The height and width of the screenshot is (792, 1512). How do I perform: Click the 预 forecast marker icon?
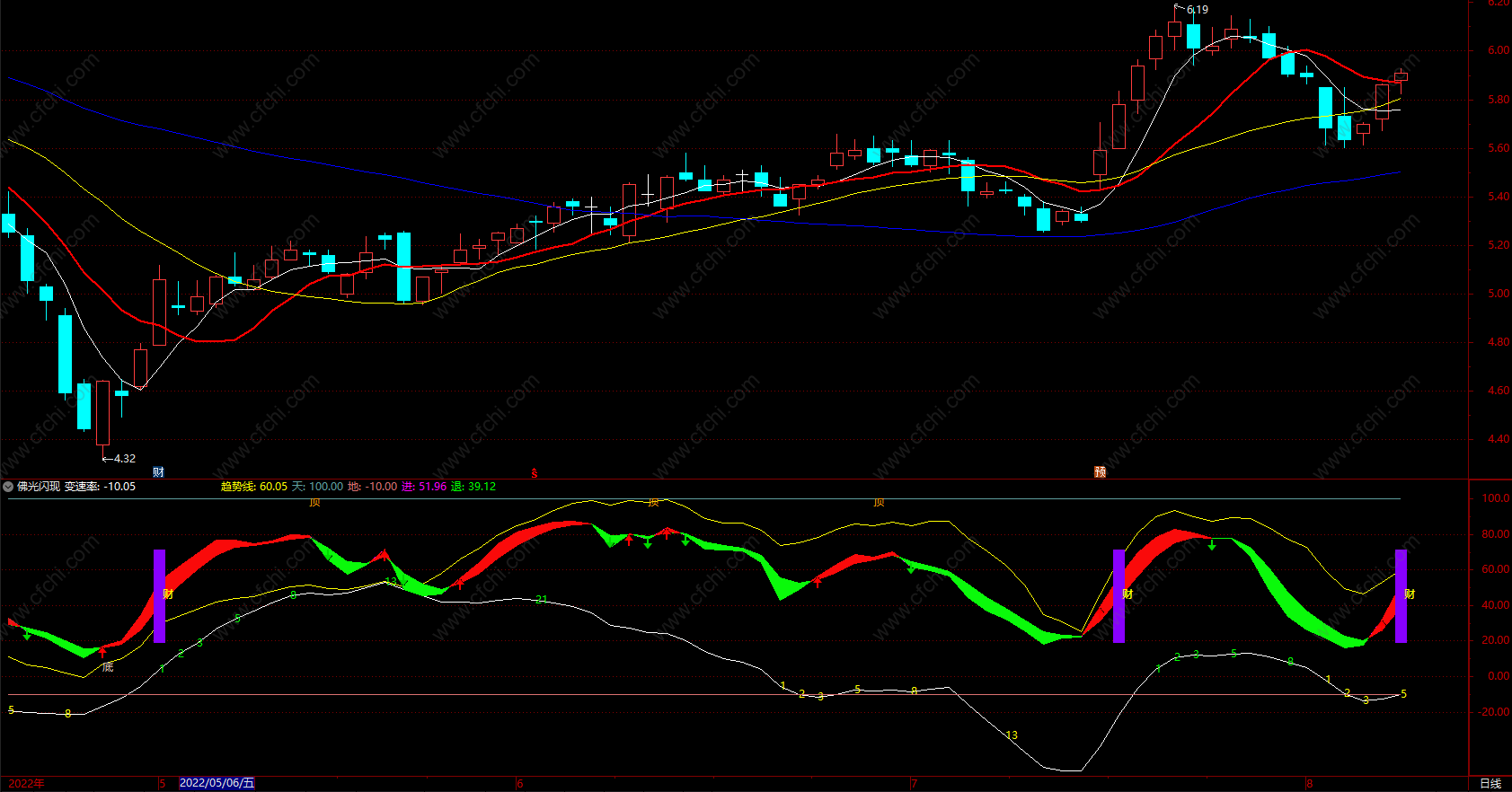[x=1100, y=472]
